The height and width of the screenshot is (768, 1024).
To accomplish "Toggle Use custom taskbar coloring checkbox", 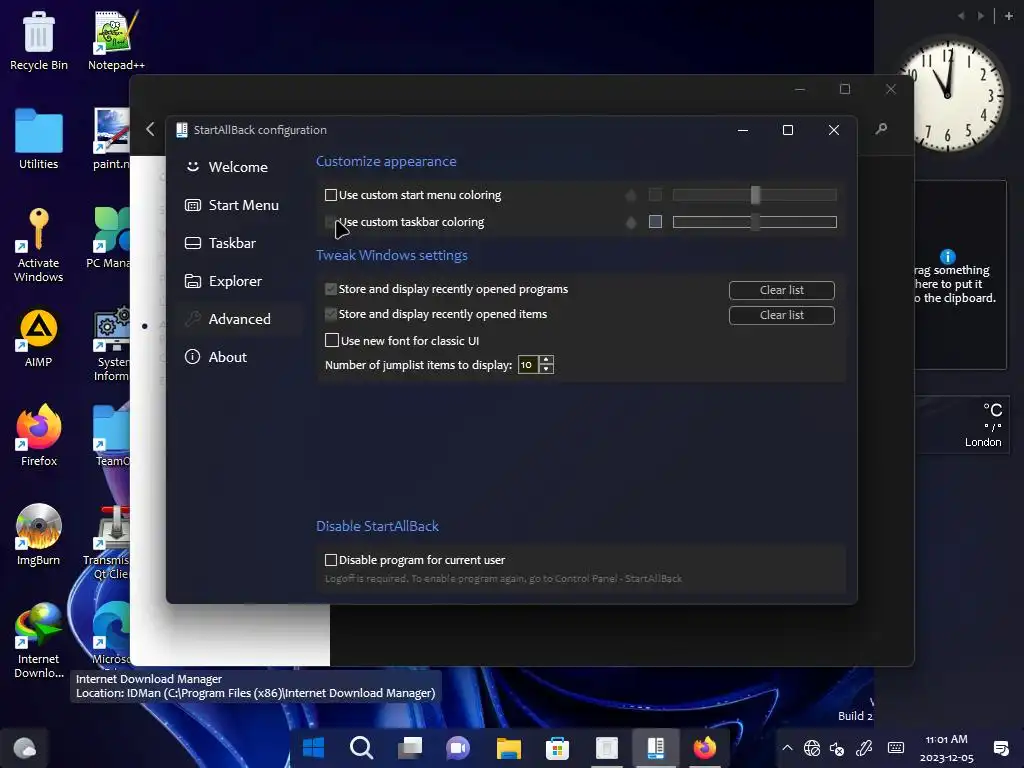I will tap(330, 222).
